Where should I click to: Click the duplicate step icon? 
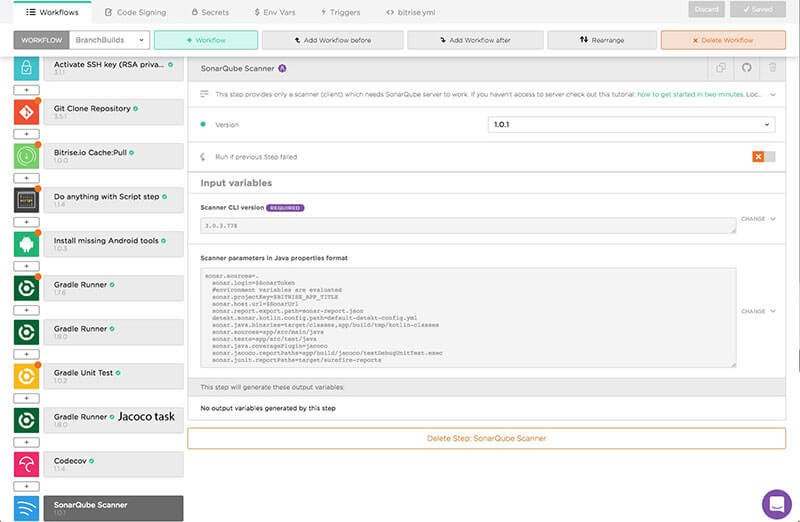pos(719,69)
